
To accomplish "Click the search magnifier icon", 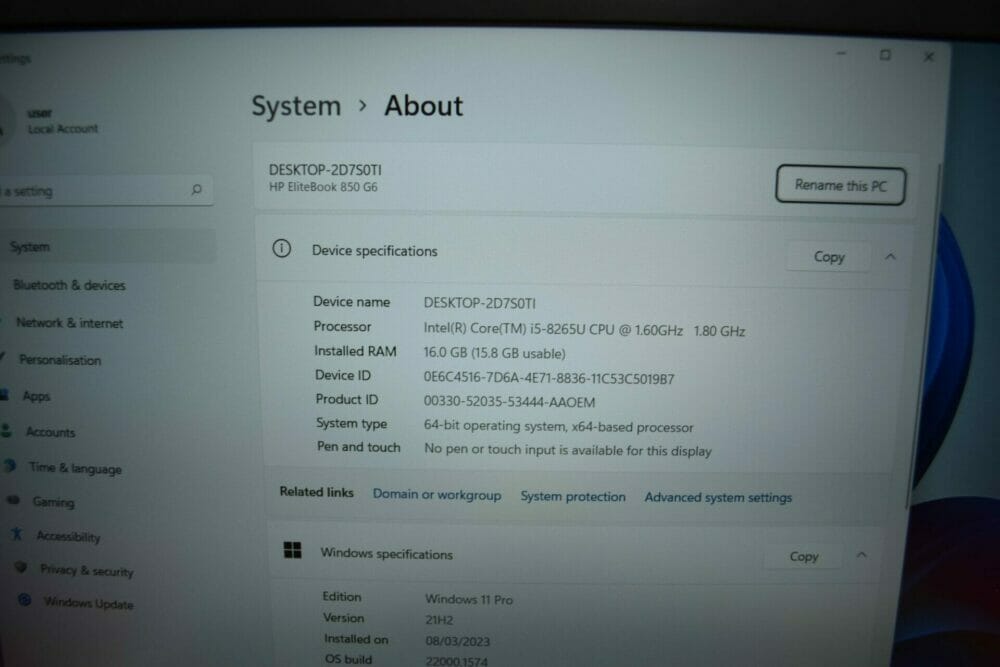I will pyautogui.click(x=196, y=189).
